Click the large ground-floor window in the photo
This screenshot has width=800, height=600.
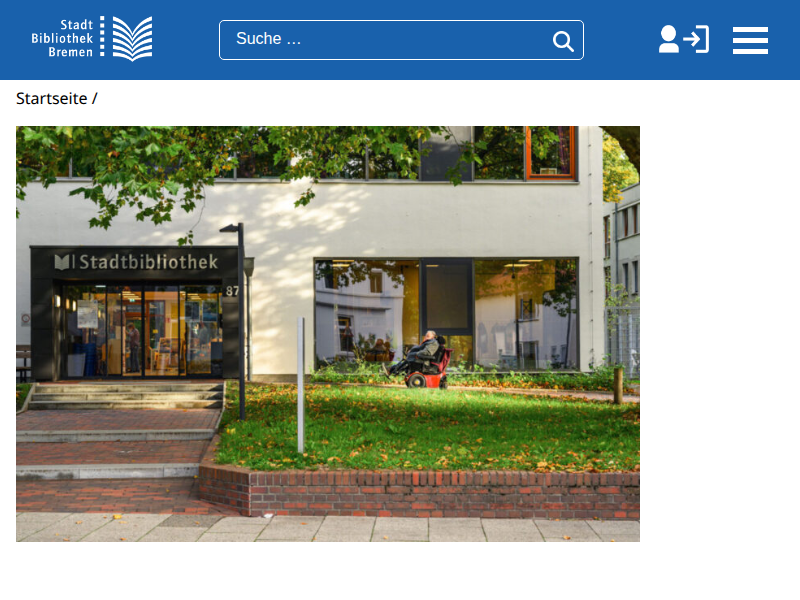tap(446, 314)
